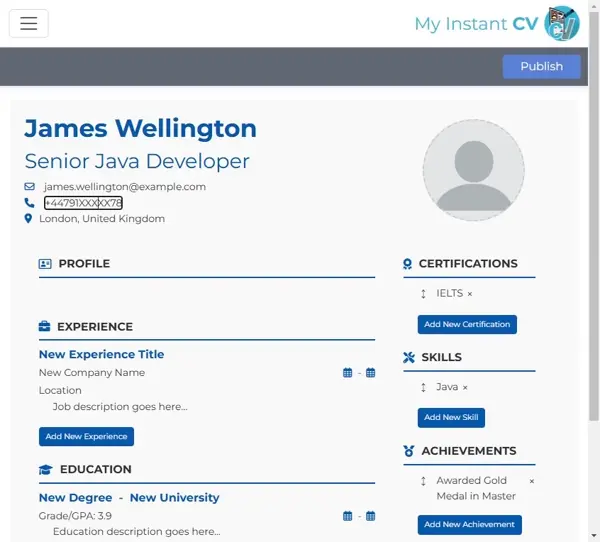Open the hamburger navigation menu
This screenshot has width=600, height=542.
[28, 24]
